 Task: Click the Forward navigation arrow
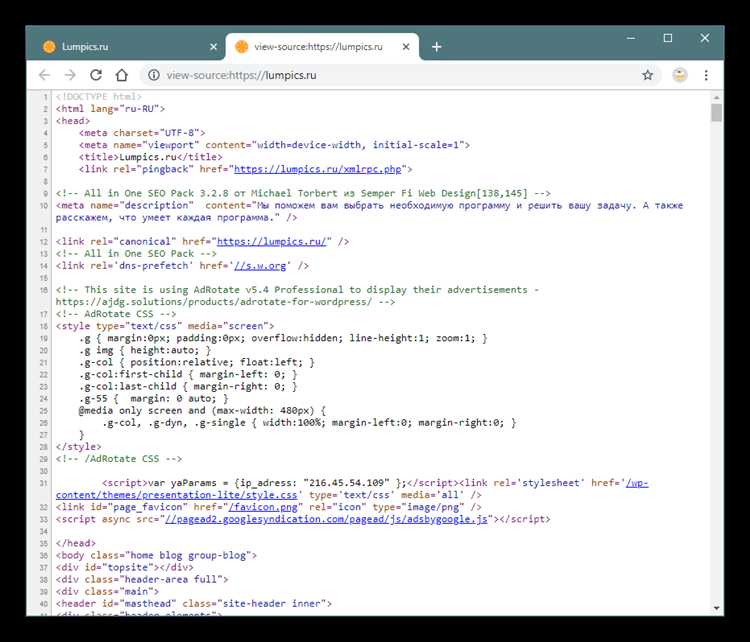click(70, 75)
